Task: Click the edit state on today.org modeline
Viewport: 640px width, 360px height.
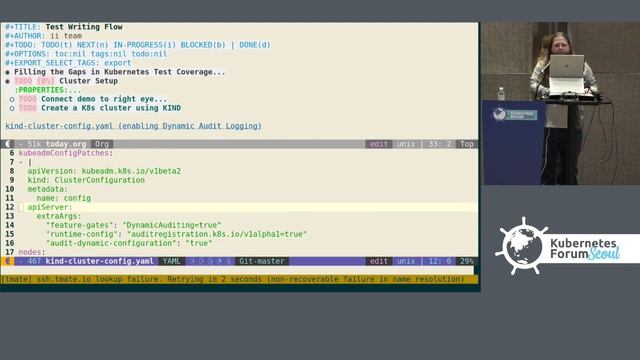Action: tap(378, 144)
